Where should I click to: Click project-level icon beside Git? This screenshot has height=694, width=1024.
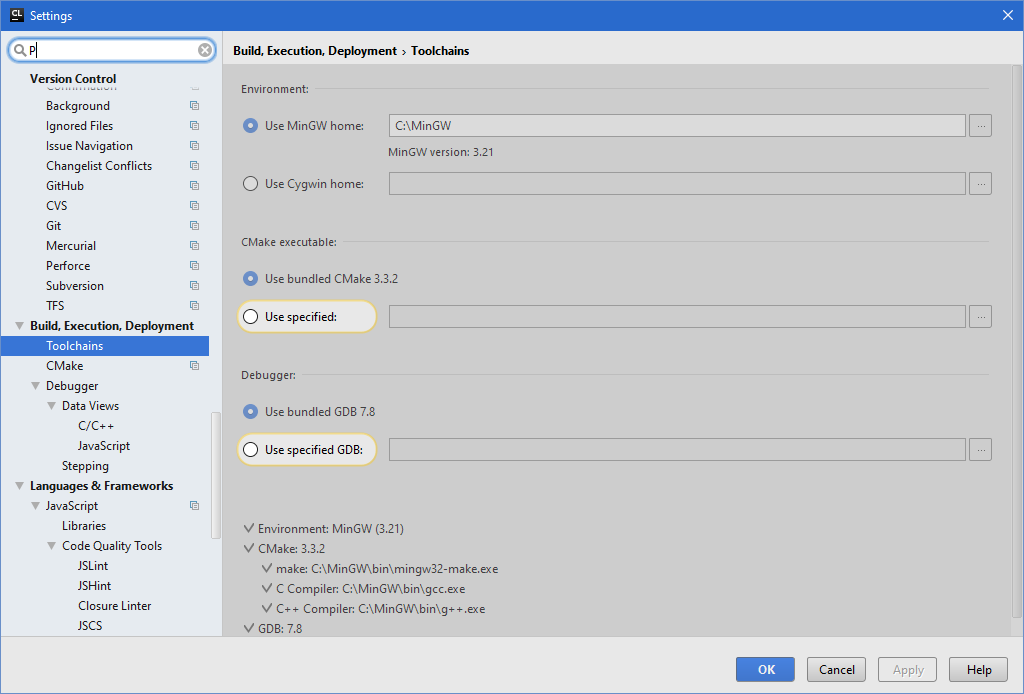194,225
